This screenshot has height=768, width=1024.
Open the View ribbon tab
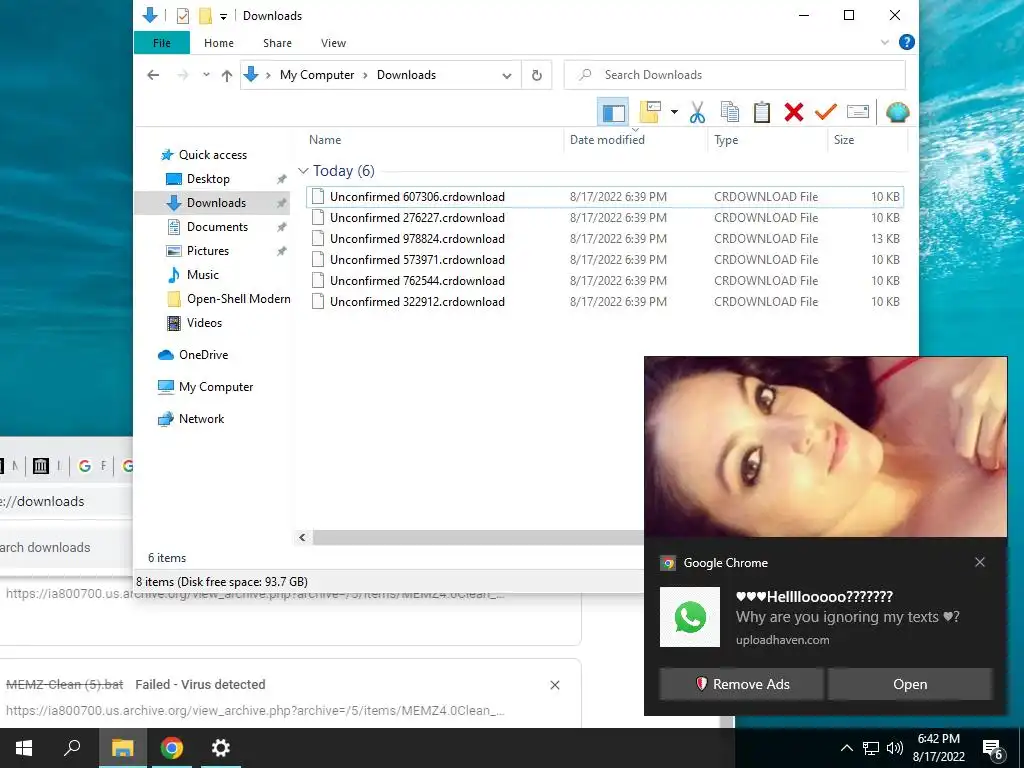333,43
